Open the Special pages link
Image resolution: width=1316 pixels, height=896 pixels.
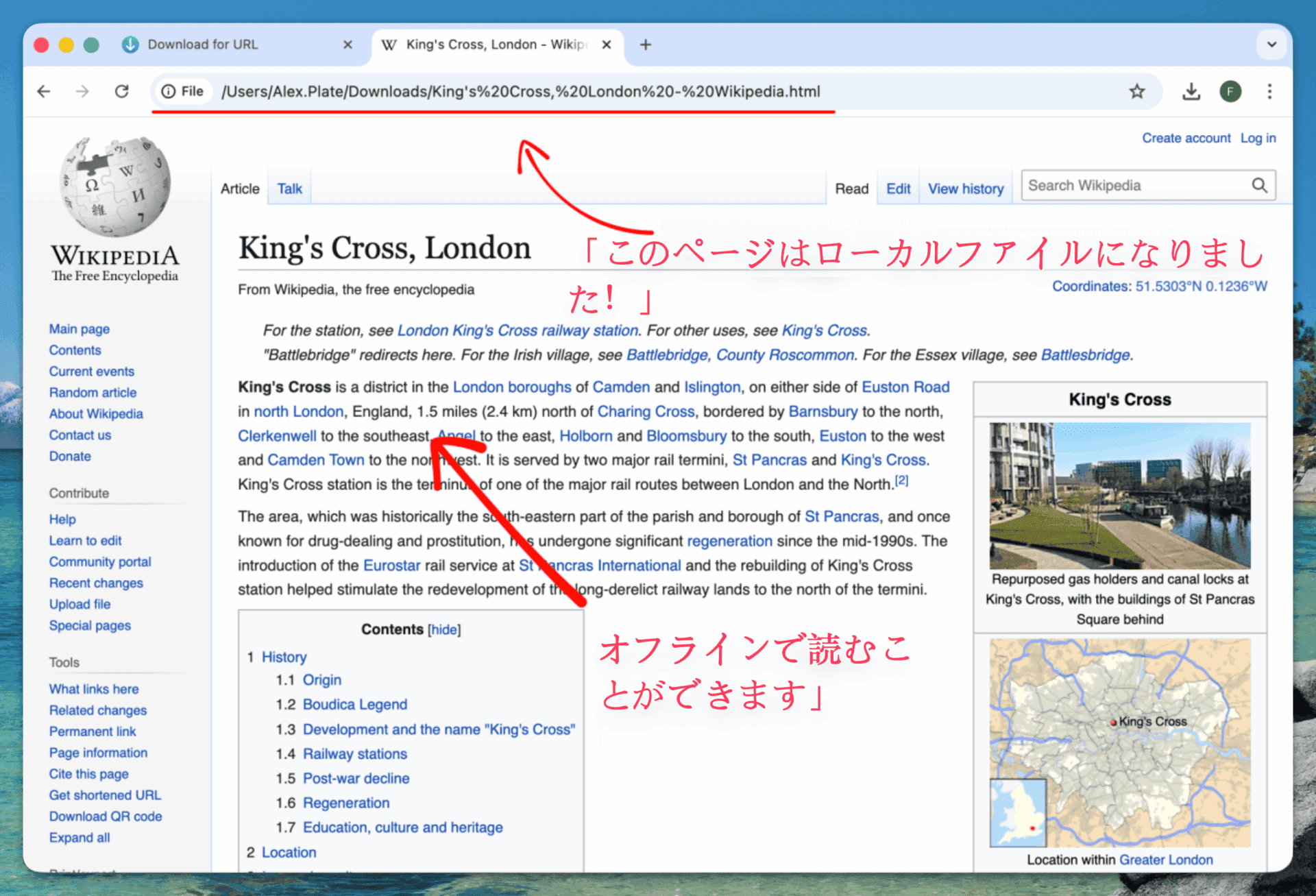pos(90,626)
